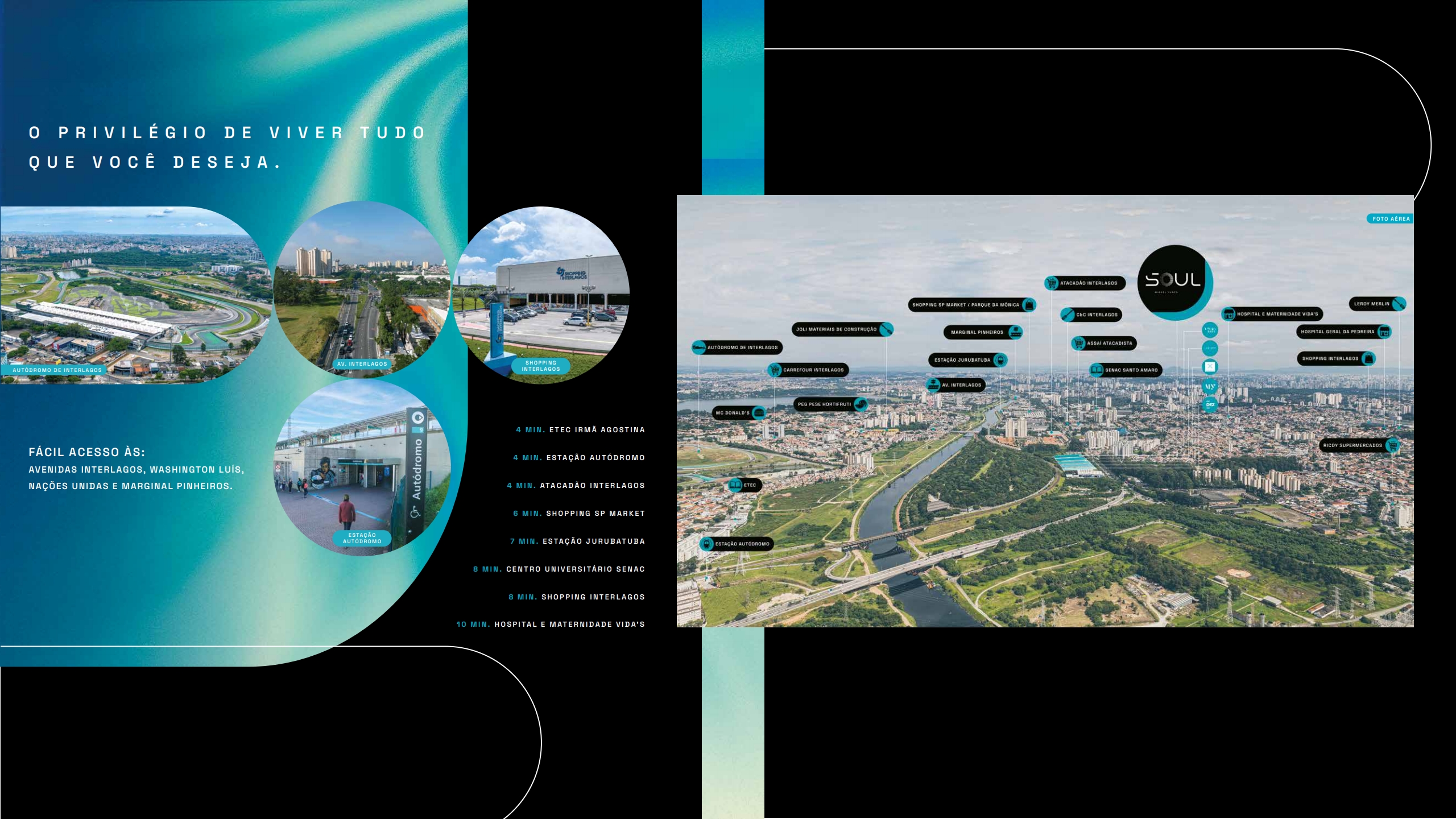Select the '10 min. Hospital e Maternidade Vida's' entry

point(551,624)
